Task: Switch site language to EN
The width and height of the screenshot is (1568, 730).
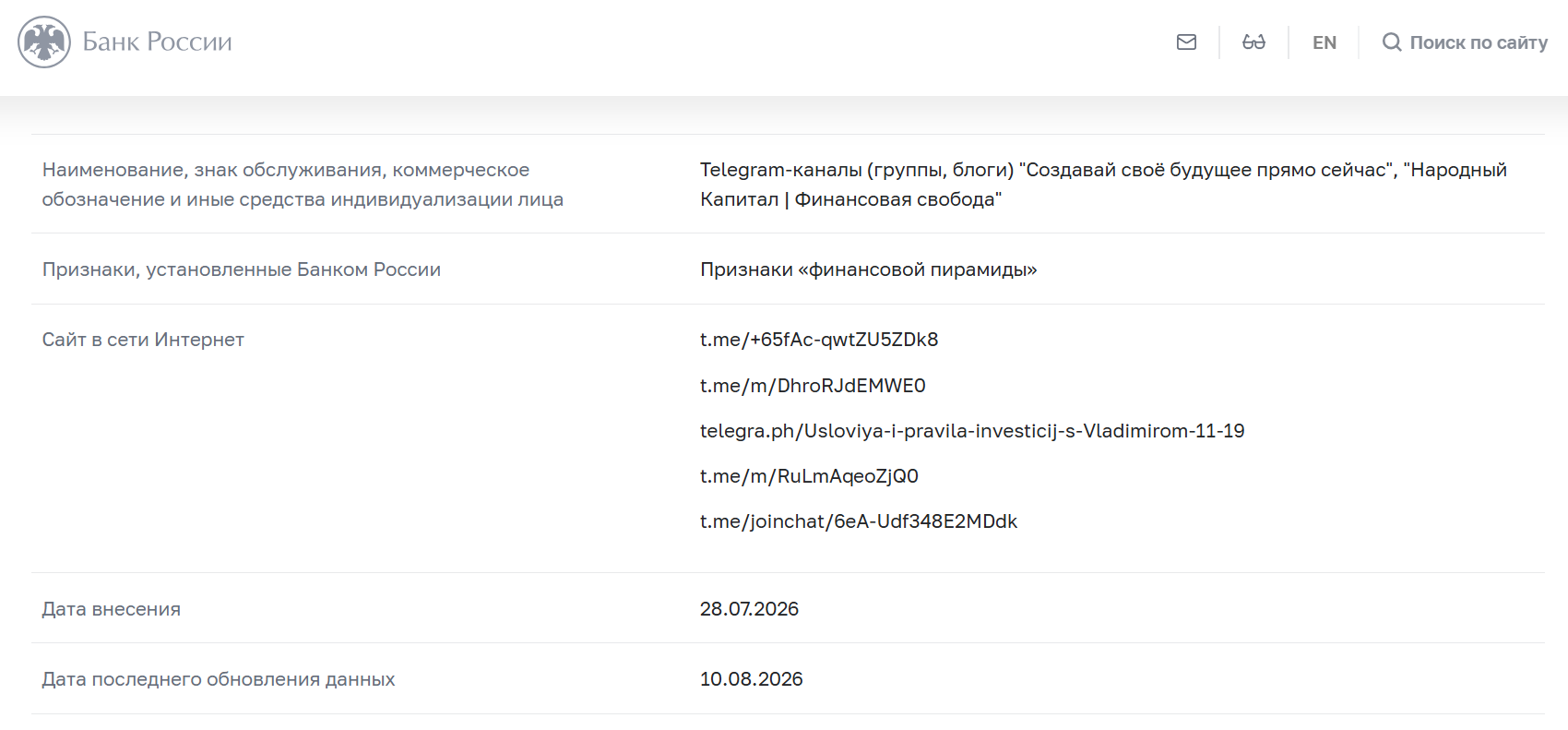Action: 1324,42
